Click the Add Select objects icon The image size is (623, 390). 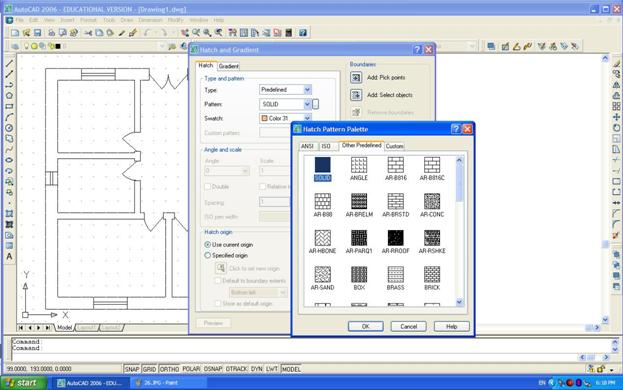[x=356, y=95]
